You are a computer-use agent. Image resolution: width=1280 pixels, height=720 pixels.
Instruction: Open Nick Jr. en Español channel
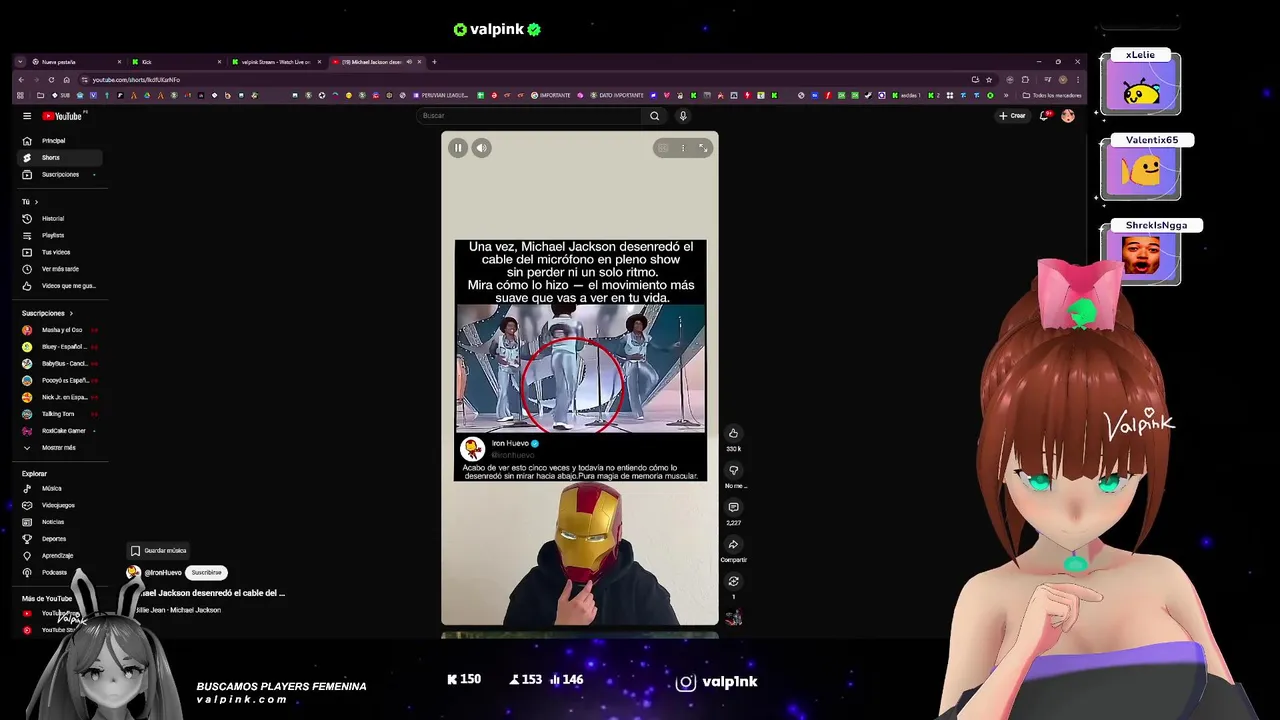click(x=61, y=397)
